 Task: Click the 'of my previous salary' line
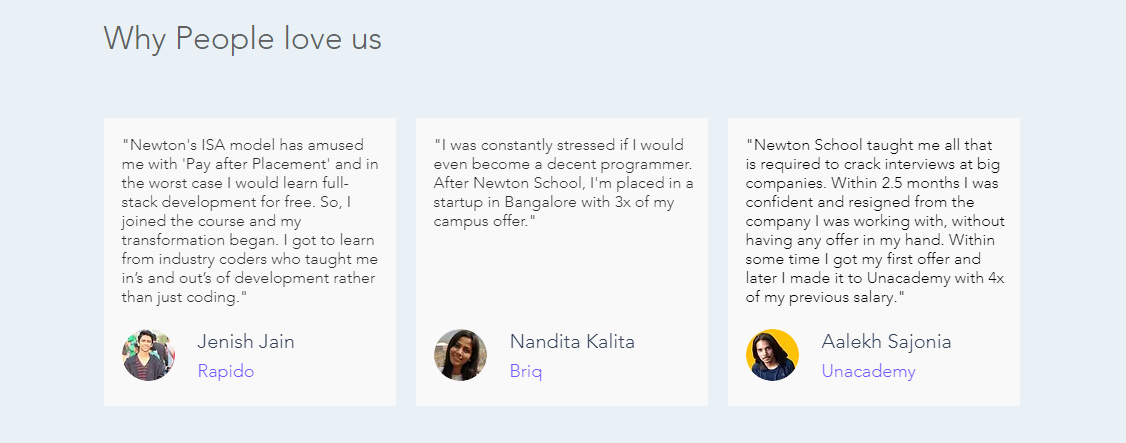tap(824, 297)
